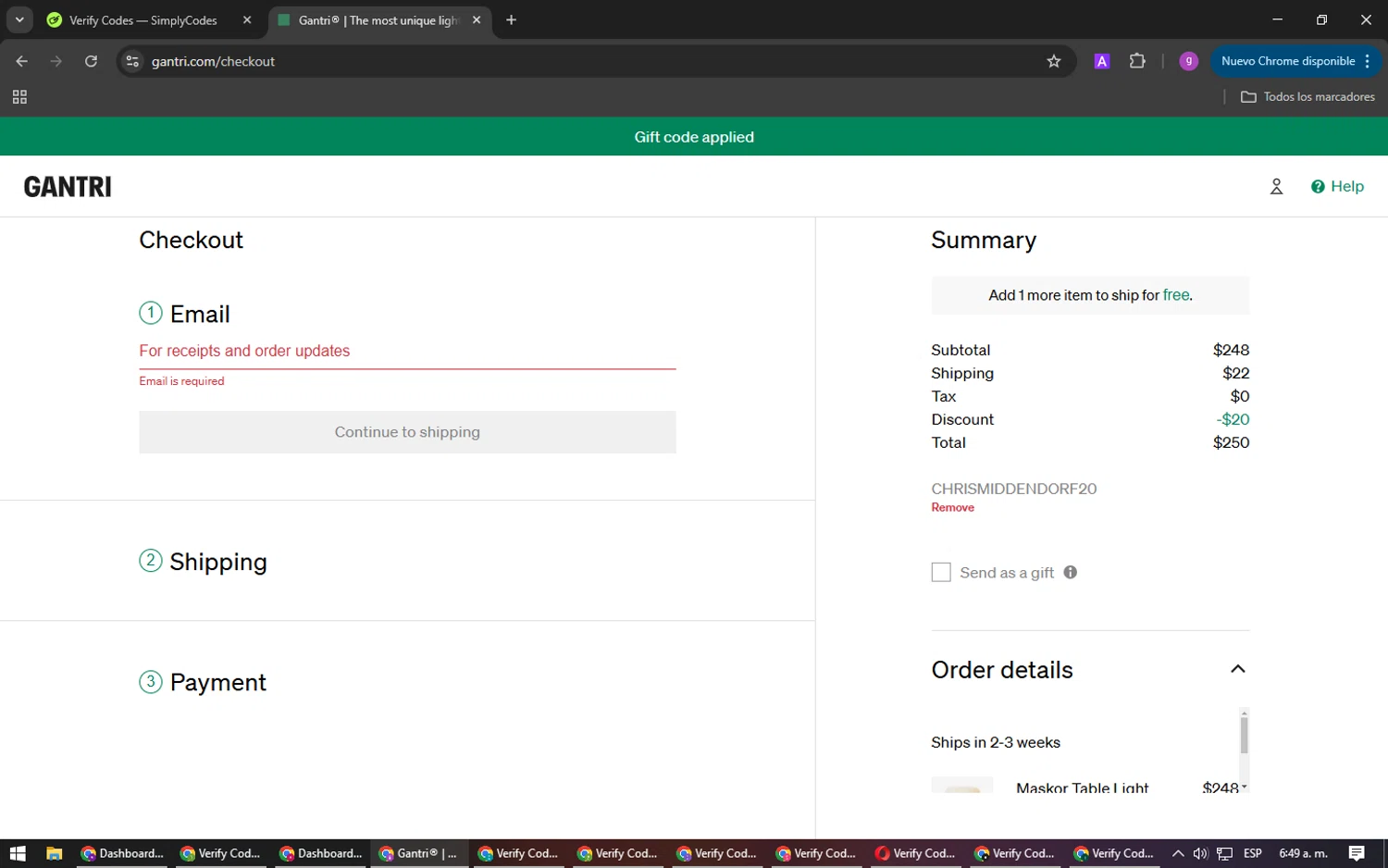Screen dimensions: 1388x868
Task: Open the apps grid icon in bookmarks bar
Action: click(19, 96)
